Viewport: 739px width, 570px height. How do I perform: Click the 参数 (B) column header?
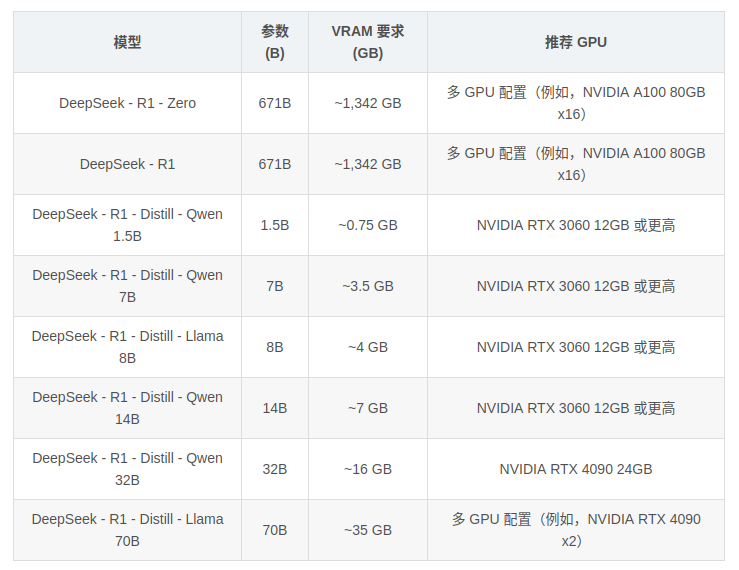coord(275,42)
